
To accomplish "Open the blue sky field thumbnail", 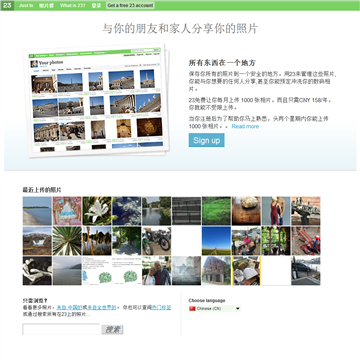I will tap(216, 241).
